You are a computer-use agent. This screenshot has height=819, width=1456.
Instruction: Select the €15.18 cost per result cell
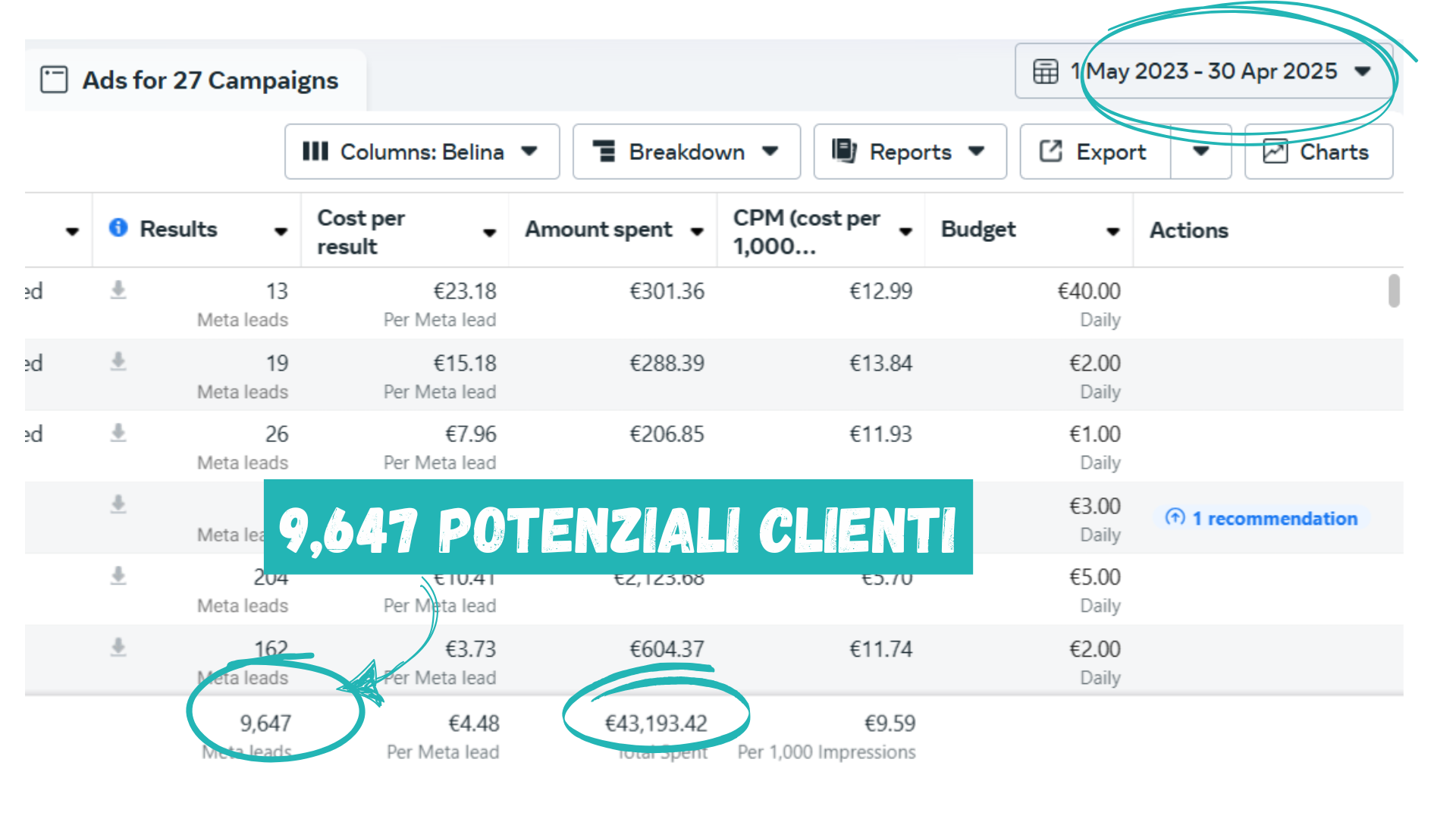[x=464, y=363]
